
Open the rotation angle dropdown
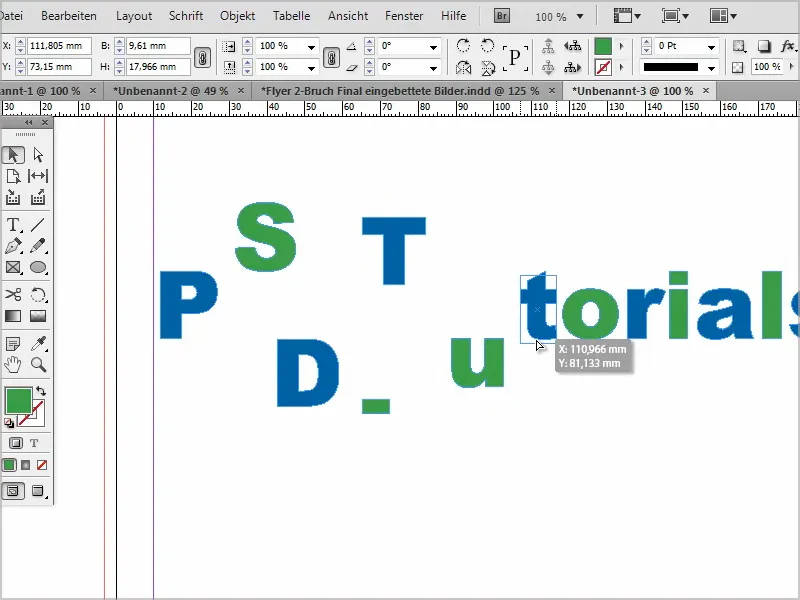[433, 47]
